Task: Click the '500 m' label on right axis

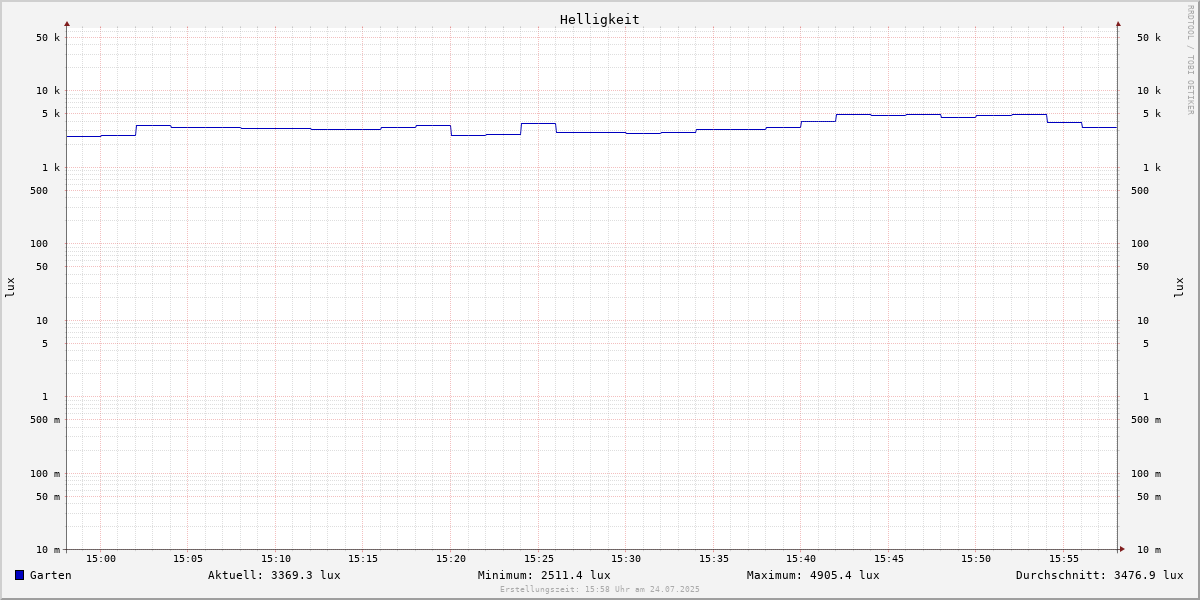Action: tap(1146, 420)
